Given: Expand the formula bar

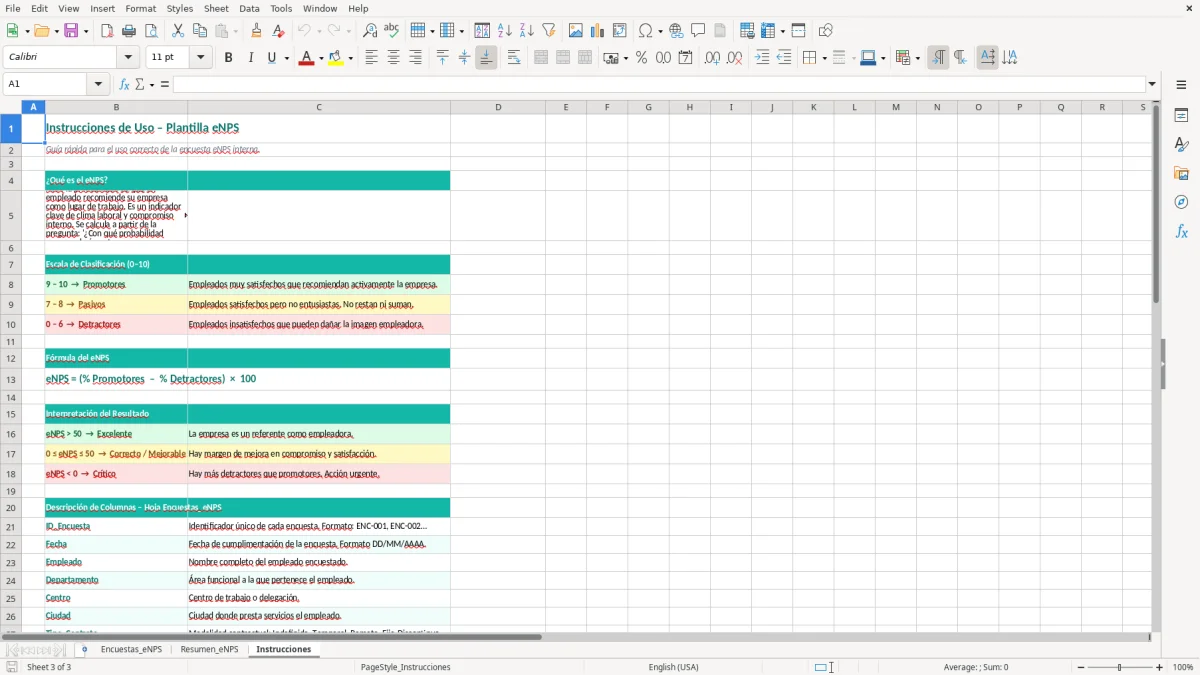Looking at the screenshot, I should 1152,84.
